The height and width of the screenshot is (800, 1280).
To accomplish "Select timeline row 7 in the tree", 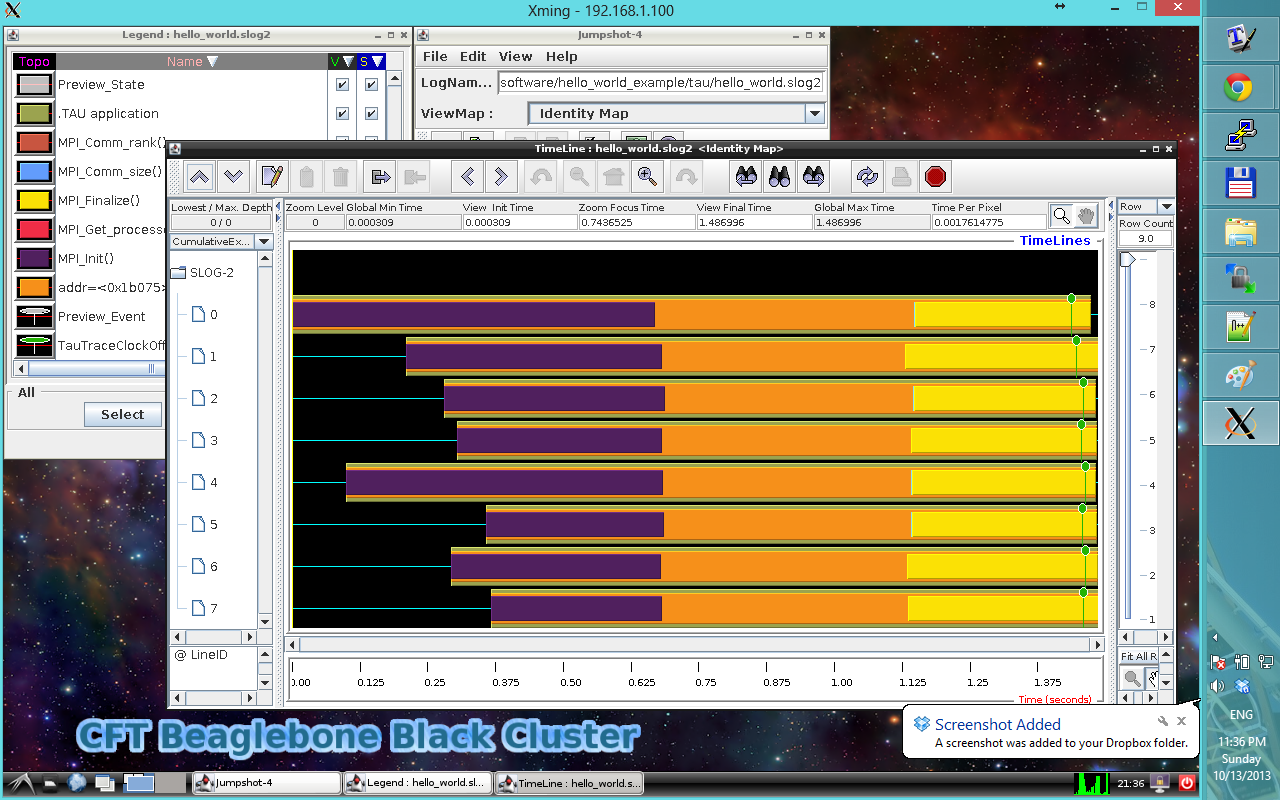I will tap(204, 609).
